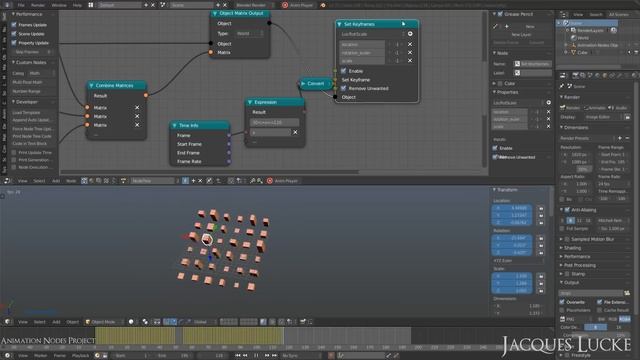Open Object Mode dropdown in 3D viewport
This screenshot has height=360, width=640.
click(x=104, y=322)
